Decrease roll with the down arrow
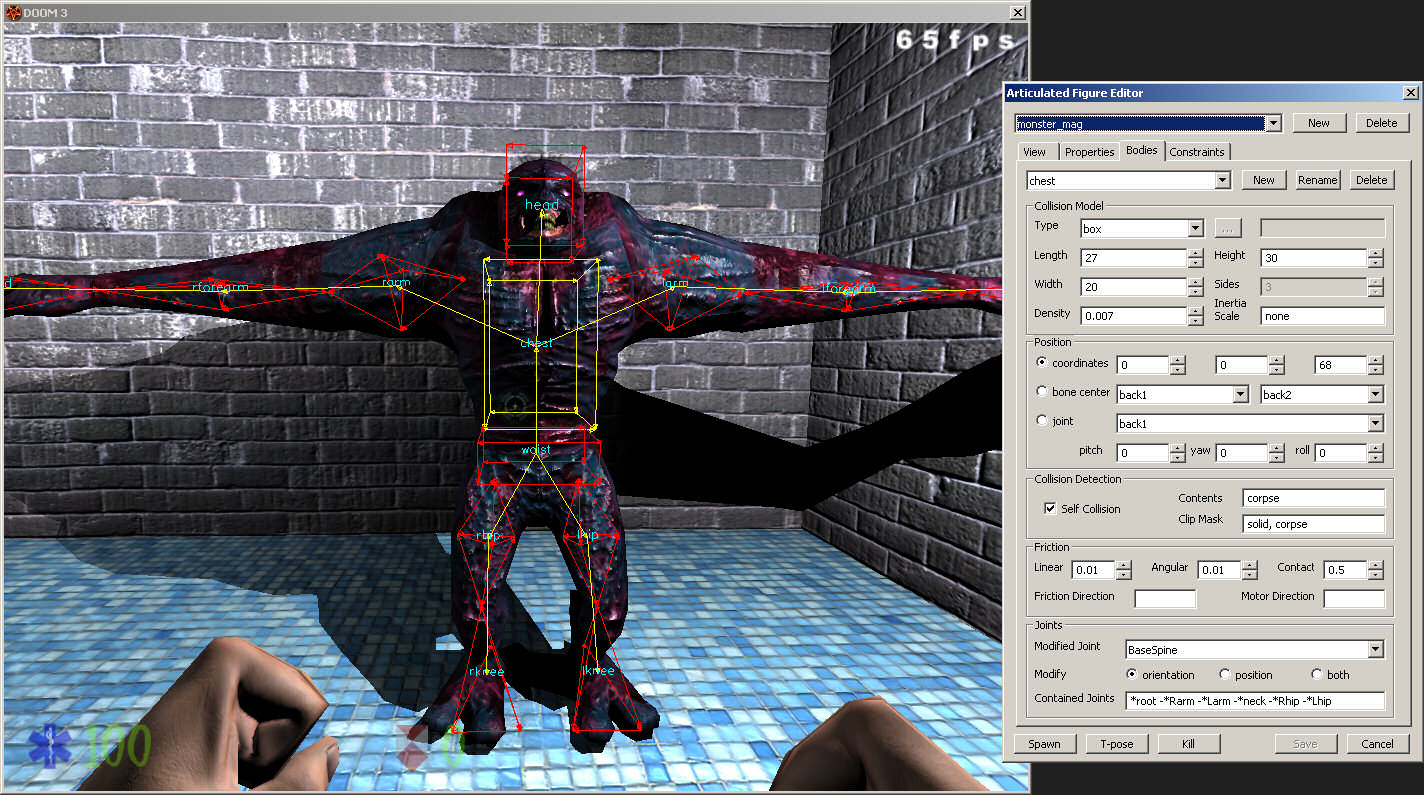Viewport: 1424px width, 795px height. (x=1376, y=458)
